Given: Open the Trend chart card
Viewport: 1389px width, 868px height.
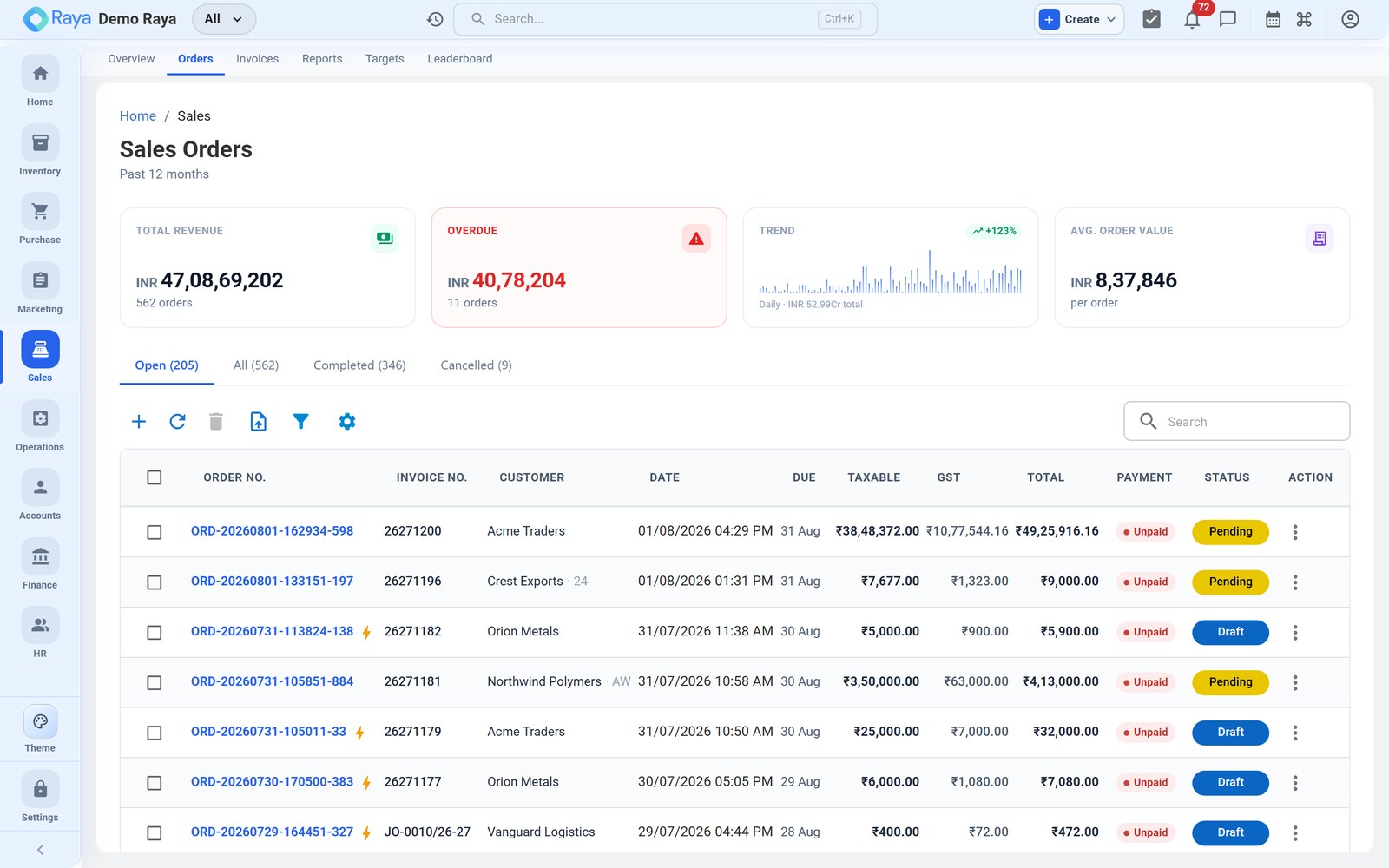Looking at the screenshot, I should pos(890,267).
